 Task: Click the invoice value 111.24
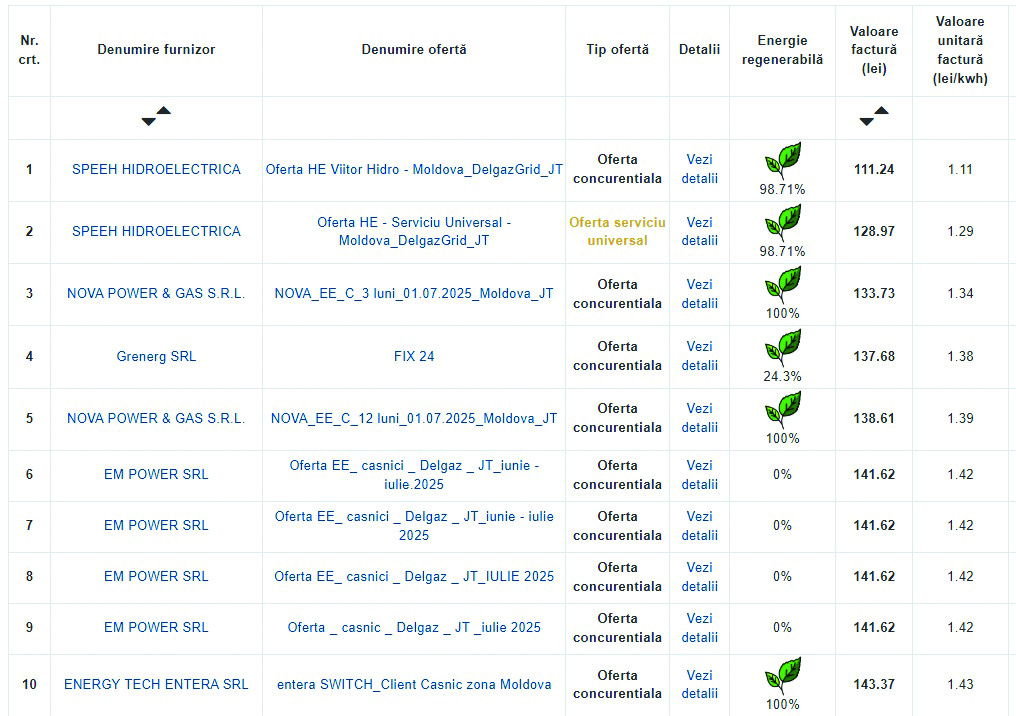874,169
